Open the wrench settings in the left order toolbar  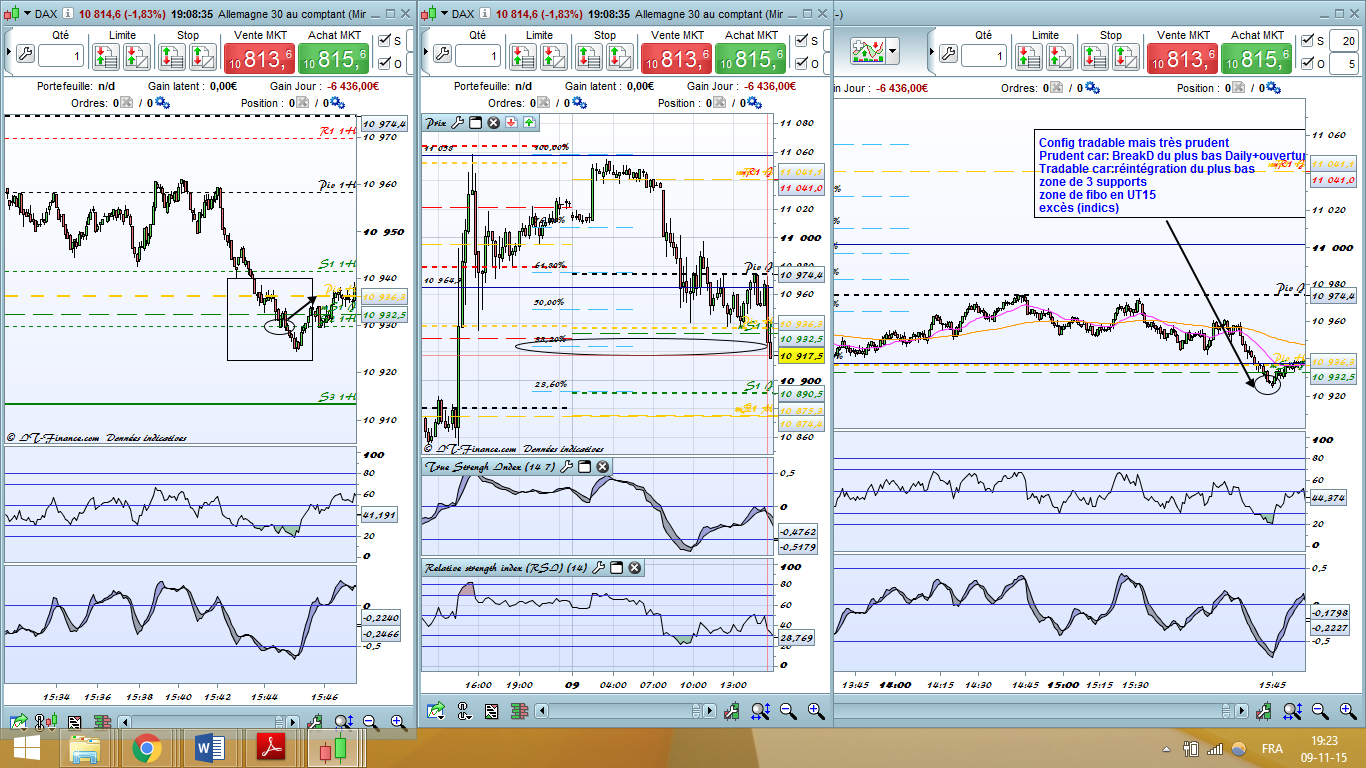point(23,54)
